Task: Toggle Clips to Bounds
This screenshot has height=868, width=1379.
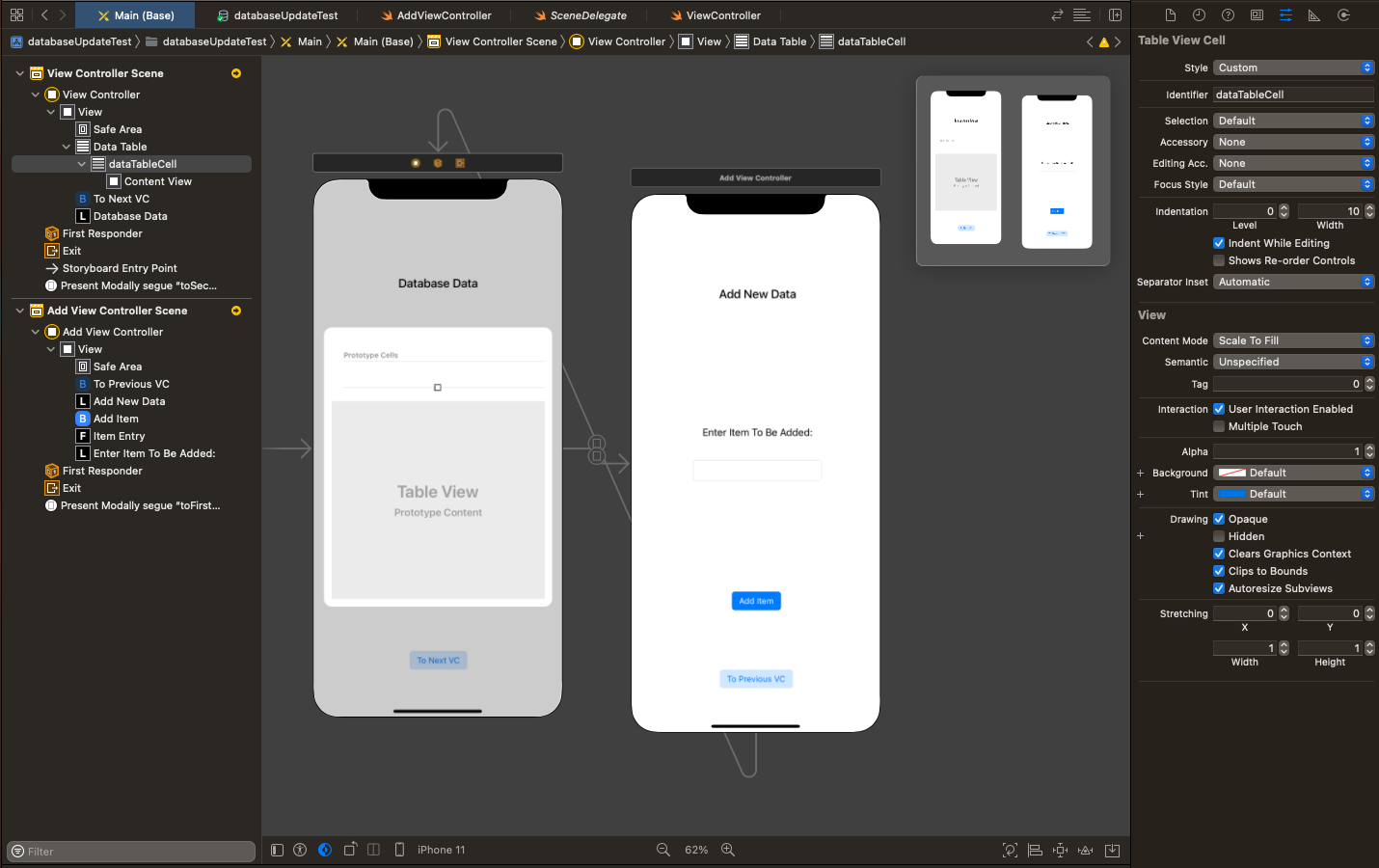Action: coord(1219,571)
